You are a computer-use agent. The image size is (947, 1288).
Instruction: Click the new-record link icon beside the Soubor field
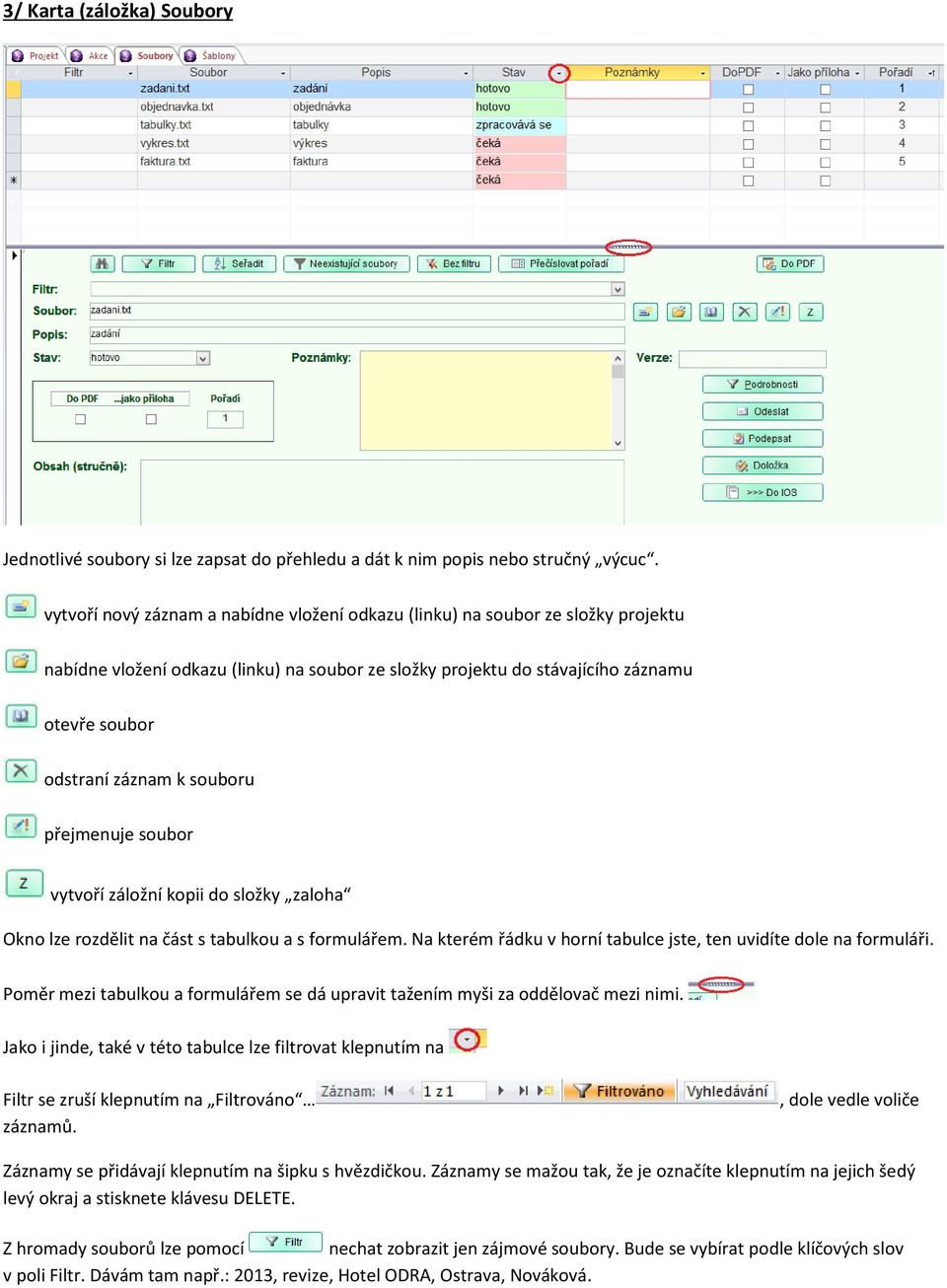[x=645, y=312]
